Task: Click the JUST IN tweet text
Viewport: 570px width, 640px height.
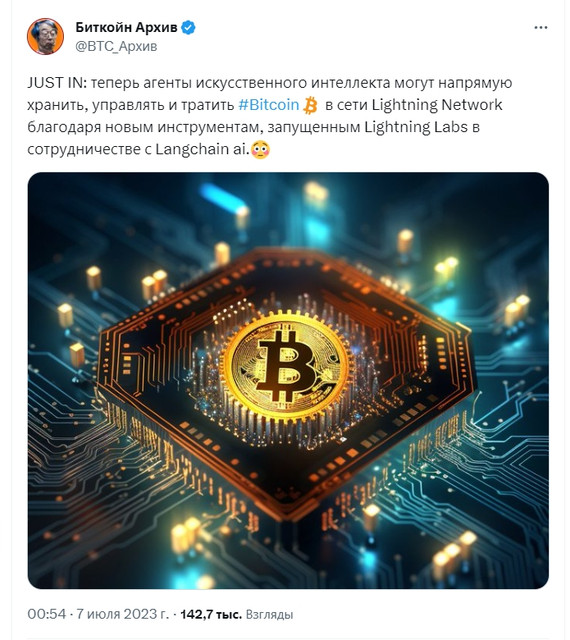Action: (x=57, y=83)
